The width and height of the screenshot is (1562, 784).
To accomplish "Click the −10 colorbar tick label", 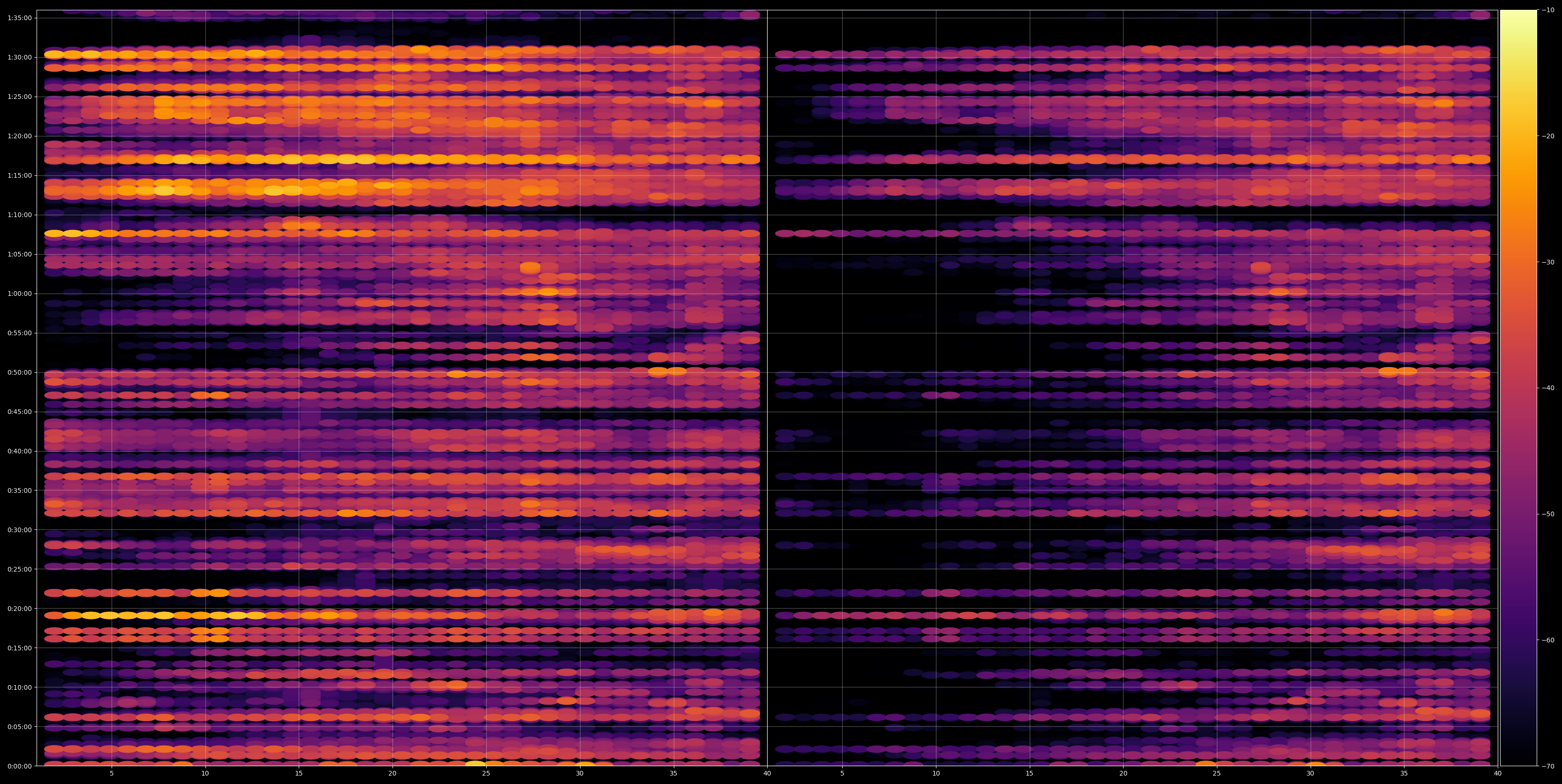I will pyautogui.click(x=1548, y=10).
